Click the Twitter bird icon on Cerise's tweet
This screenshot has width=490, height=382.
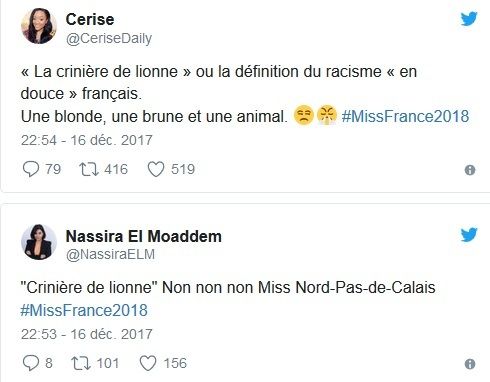(469, 19)
